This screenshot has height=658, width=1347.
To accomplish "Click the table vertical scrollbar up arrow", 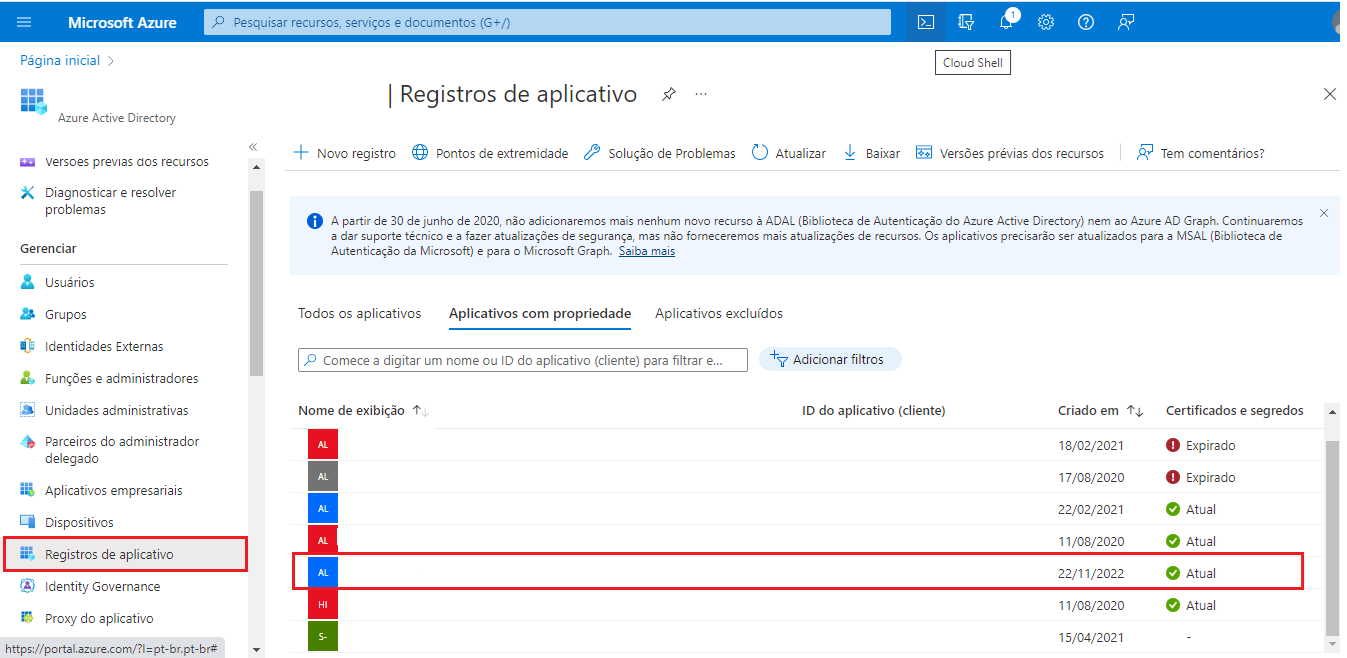I will [x=1332, y=411].
